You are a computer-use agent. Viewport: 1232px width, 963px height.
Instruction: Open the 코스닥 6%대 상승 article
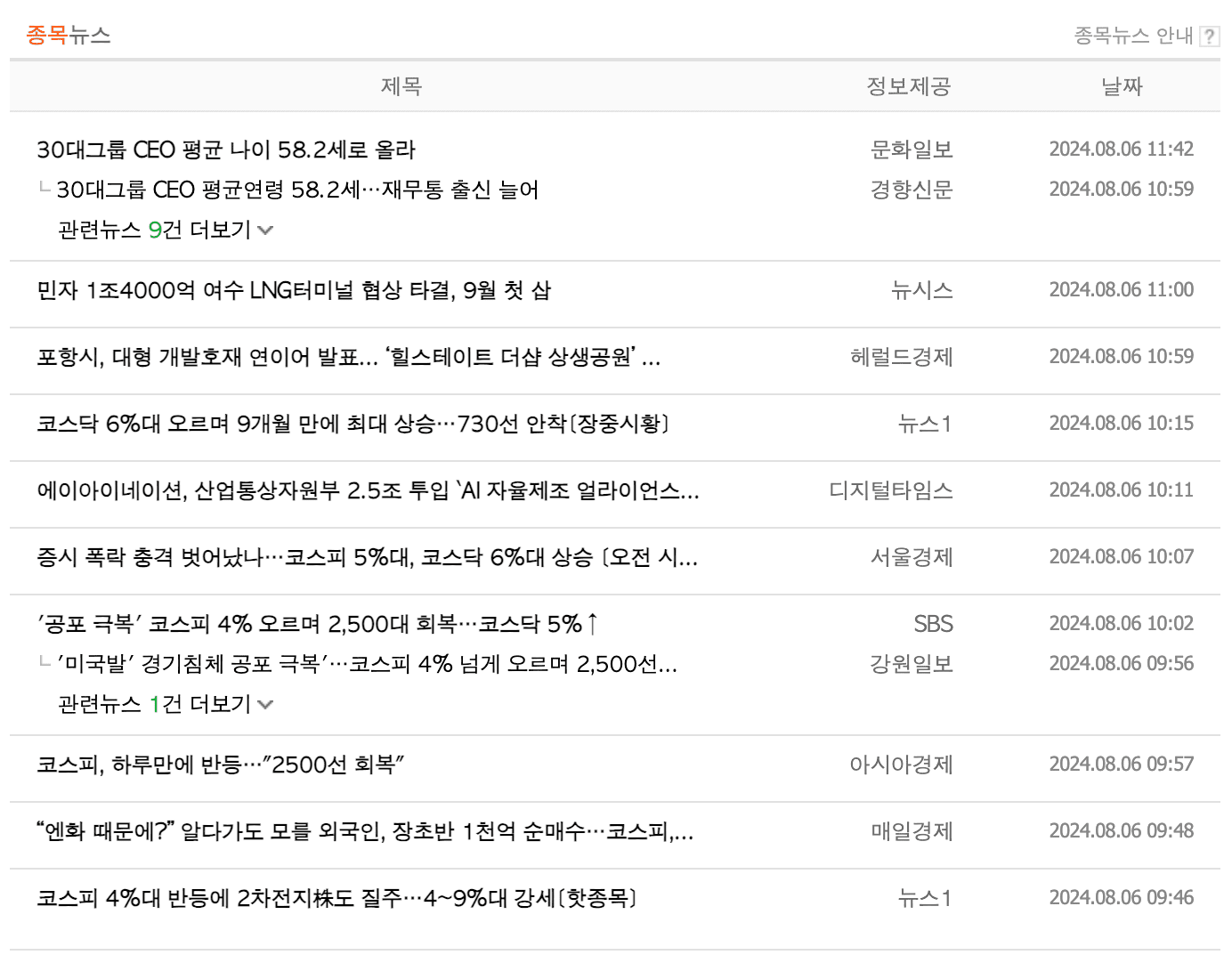(354, 425)
